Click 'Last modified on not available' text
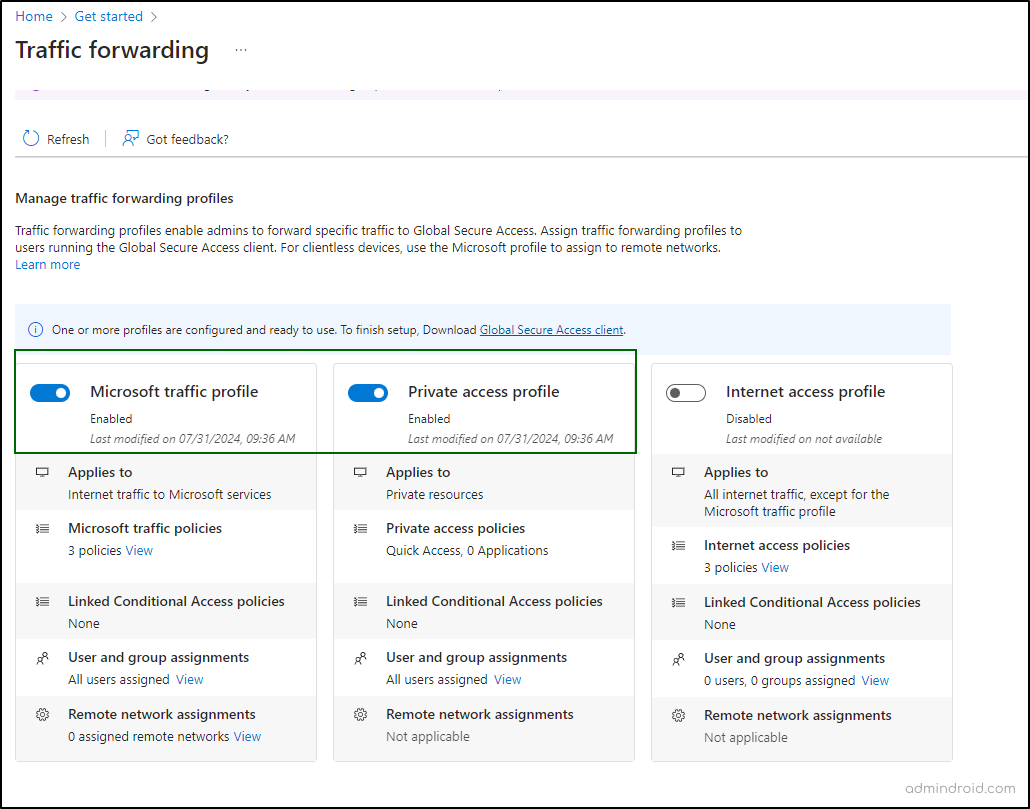Screen dimensions: 1030x809 804,439
